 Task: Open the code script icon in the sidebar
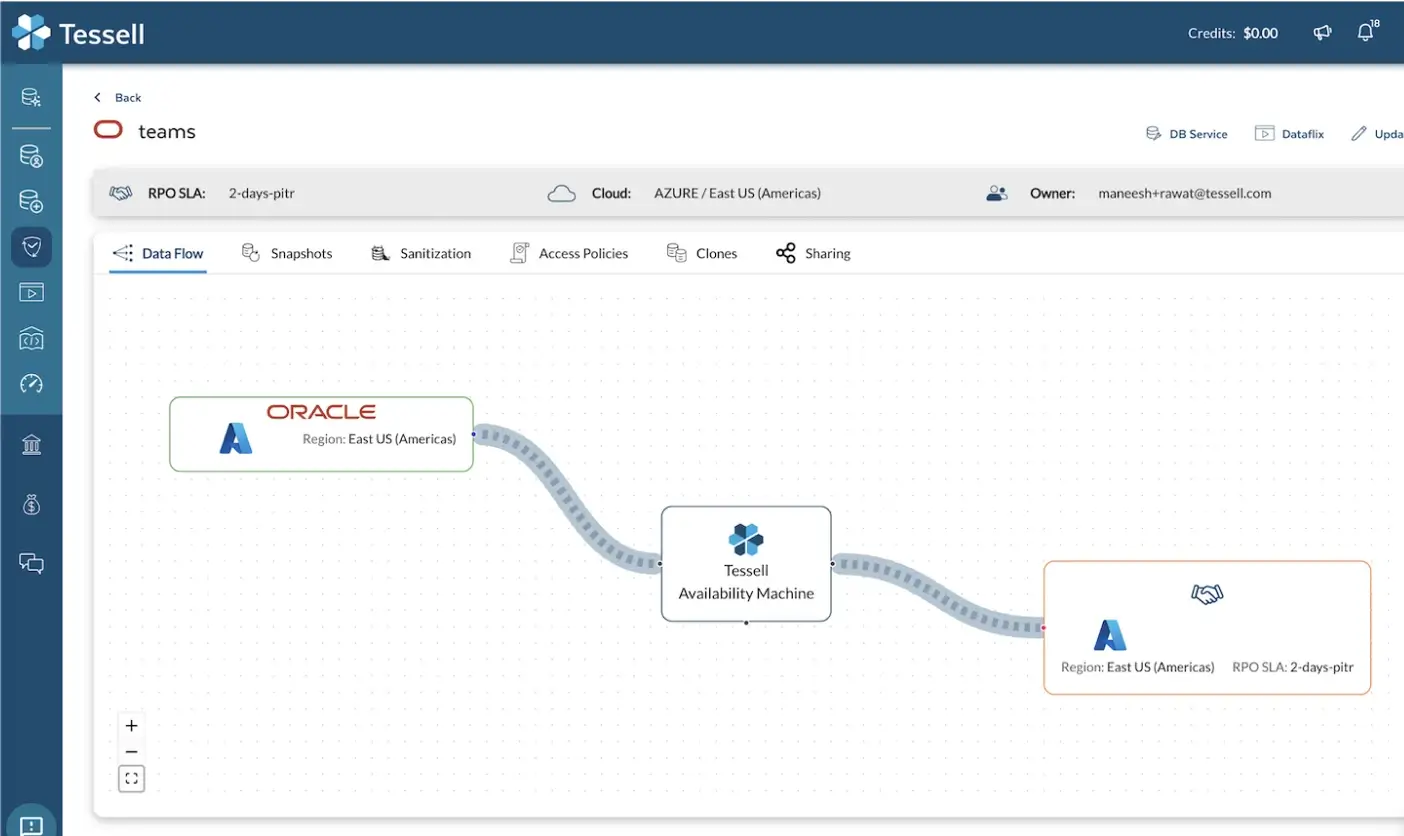31,339
